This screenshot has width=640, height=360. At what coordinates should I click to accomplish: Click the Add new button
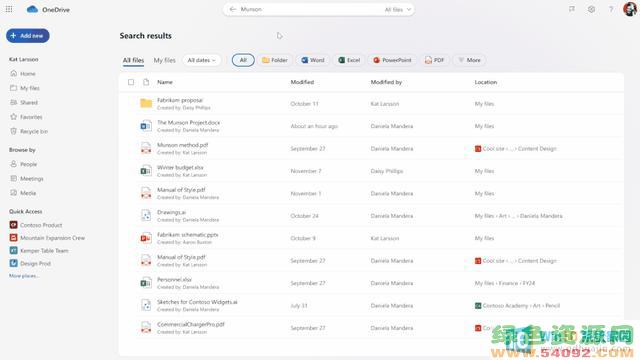(x=28, y=36)
